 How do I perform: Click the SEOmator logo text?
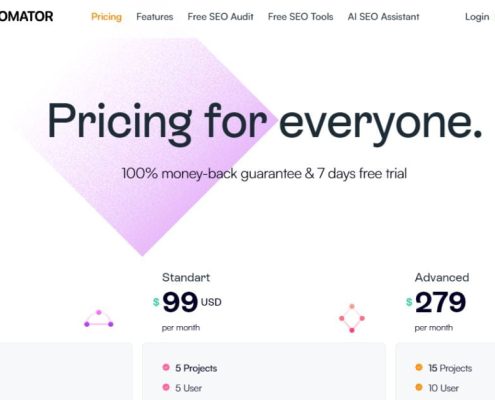(26, 16)
